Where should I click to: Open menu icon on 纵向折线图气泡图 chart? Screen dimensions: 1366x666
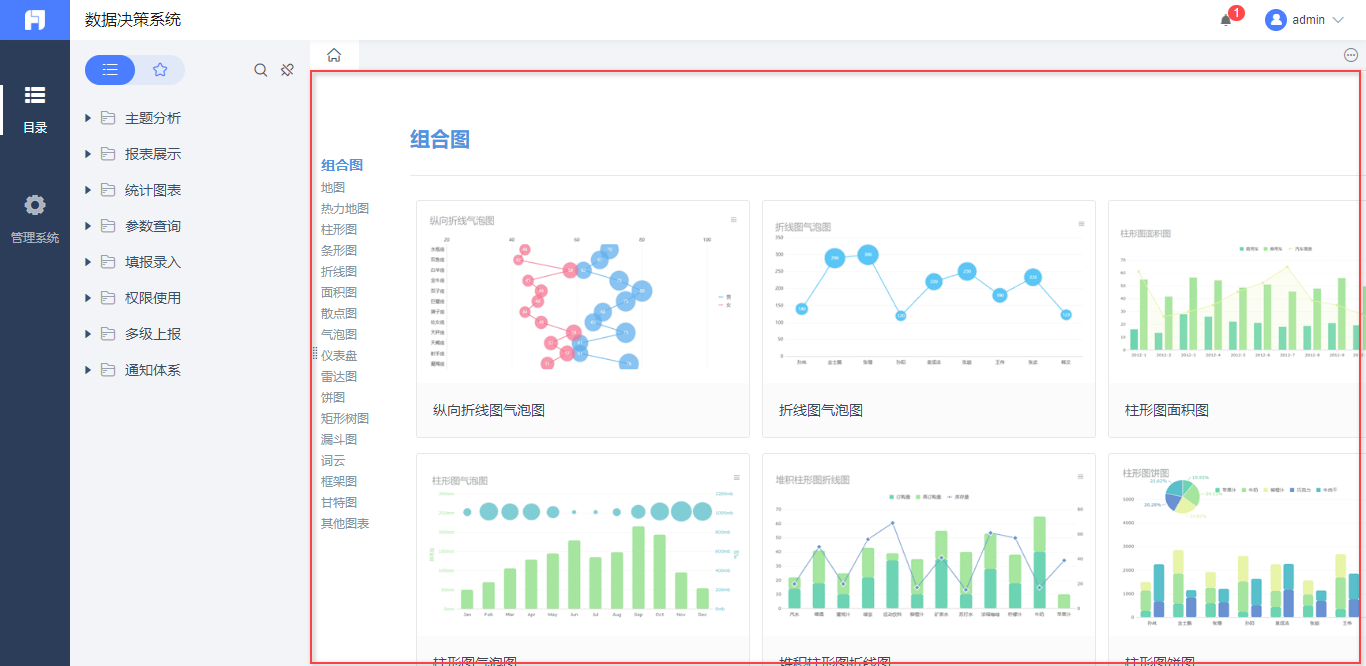[x=734, y=220]
